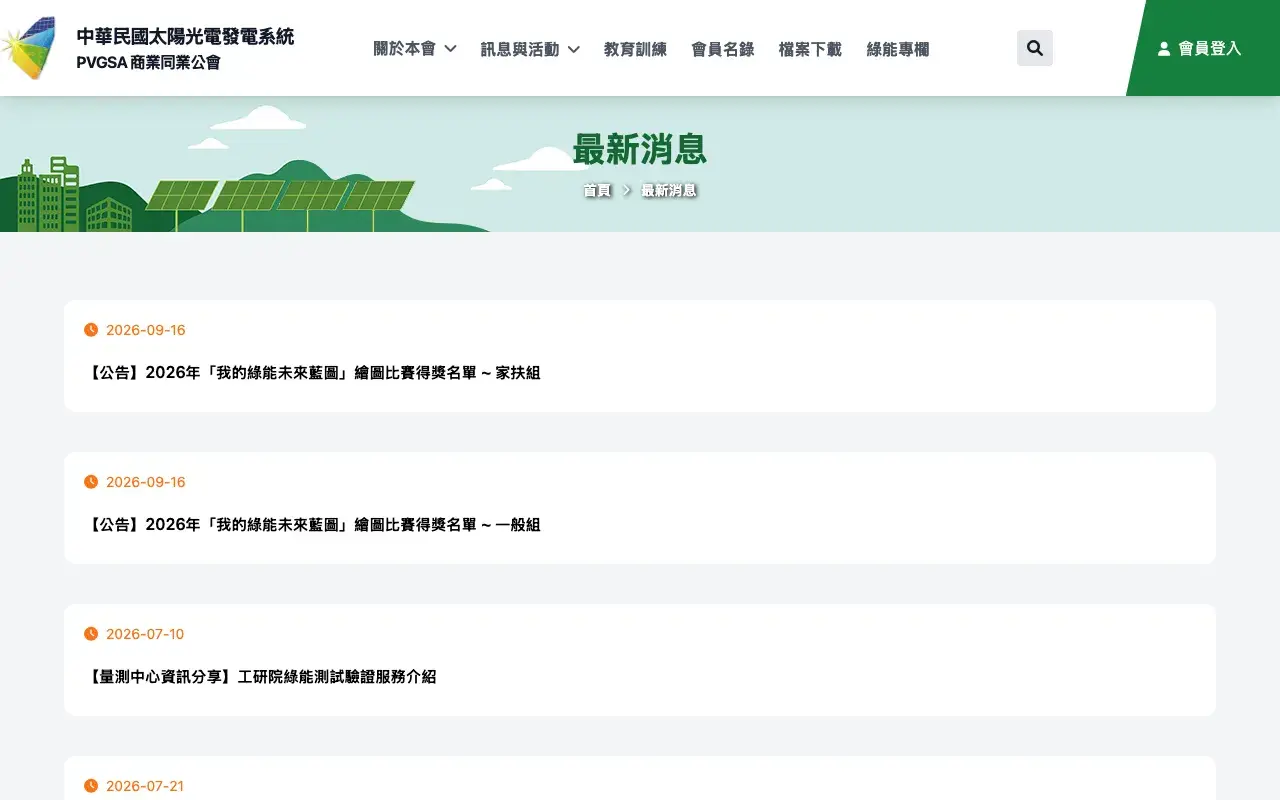This screenshot has height=800, width=1280.
Task: Click the 最新消息 page heading
Action: coord(640,149)
